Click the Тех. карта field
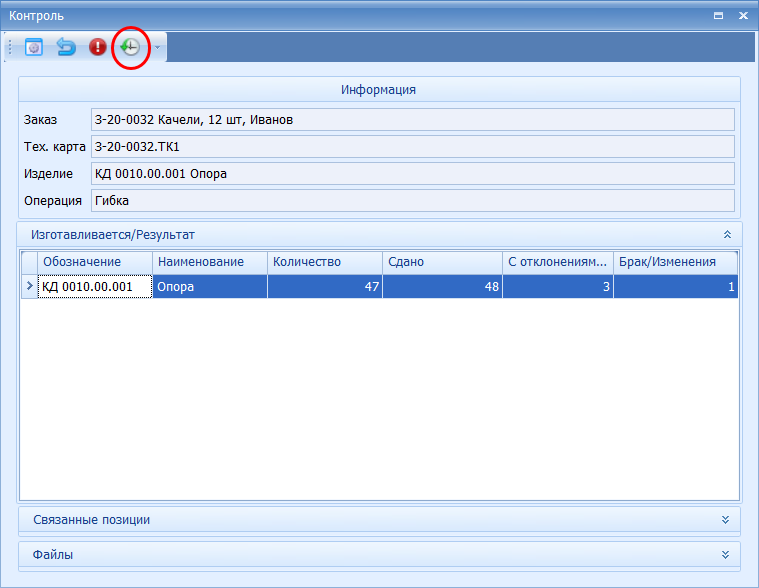 click(x=412, y=147)
